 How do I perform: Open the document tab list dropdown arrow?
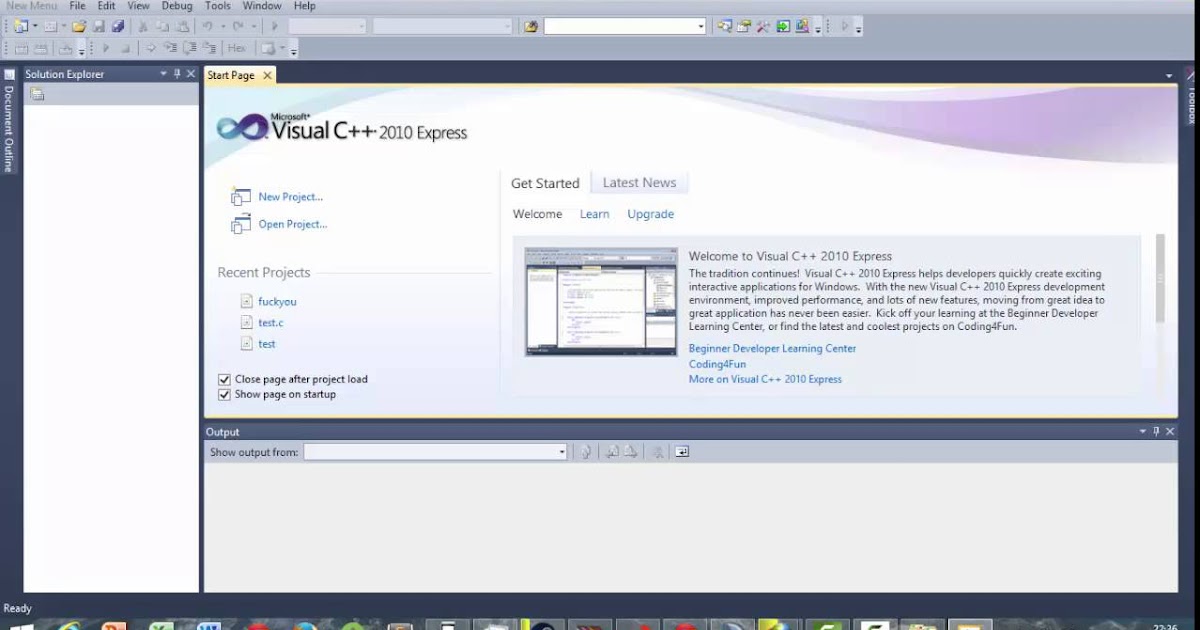point(1169,76)
